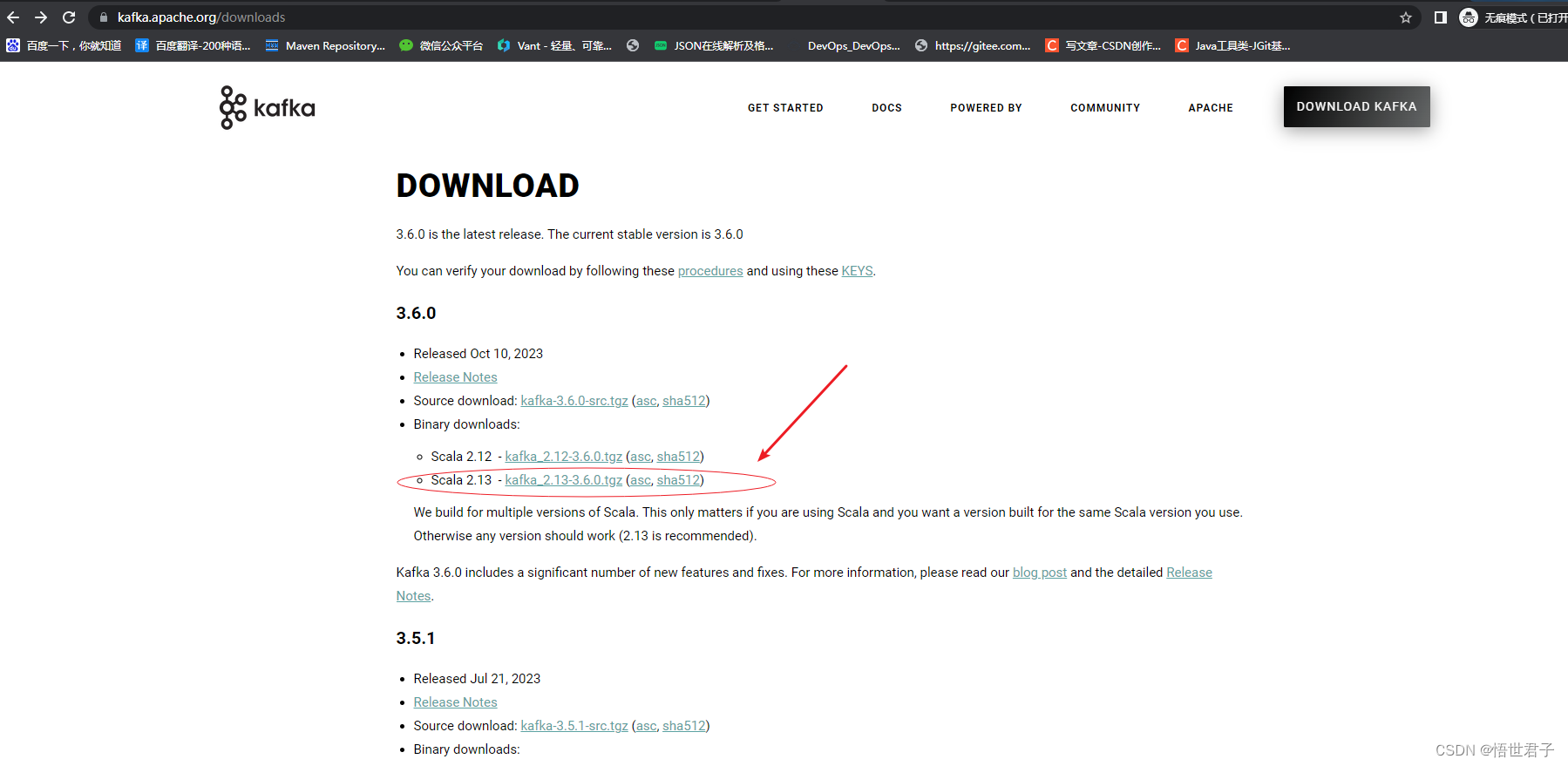Viewport: 1568px width, 766px height.
Task: Open the Maven Repository bookmark
Action: 325,45
